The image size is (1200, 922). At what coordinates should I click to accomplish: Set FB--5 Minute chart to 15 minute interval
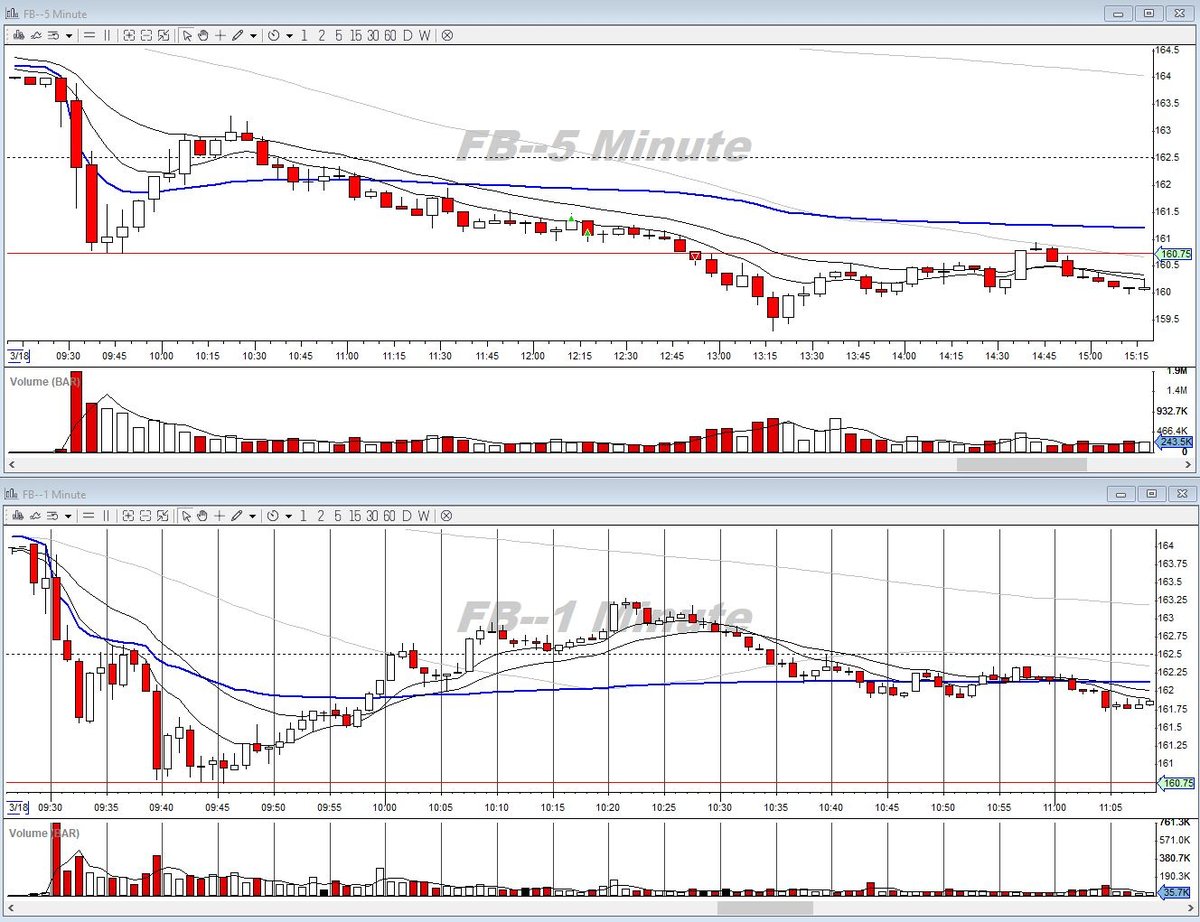[x=356, y=35]
